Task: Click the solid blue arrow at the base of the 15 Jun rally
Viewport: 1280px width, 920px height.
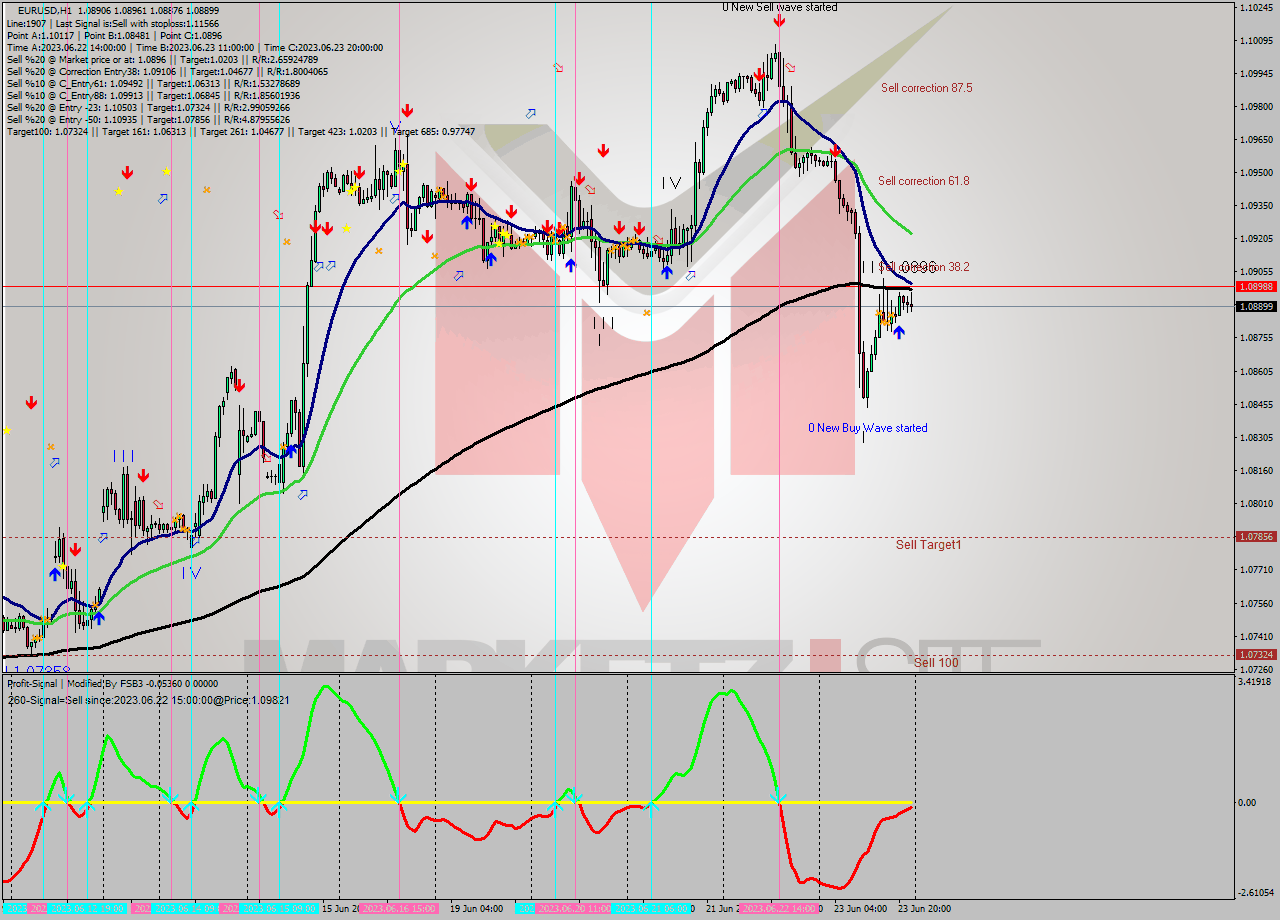Action: [x=289, y=451]
